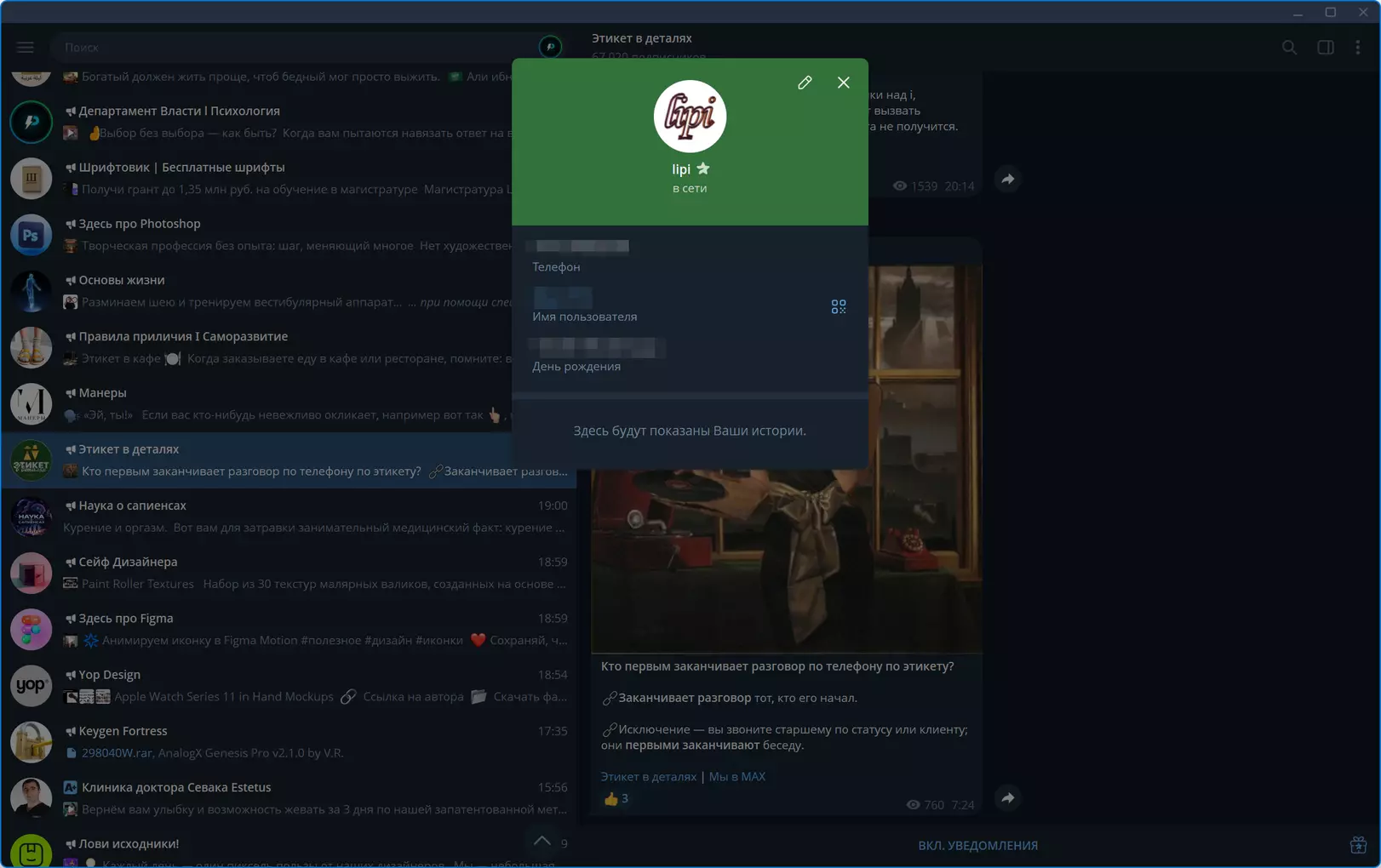Screen dimensions: 1381x868
Task: Open the Этикет в деталях link
Action: [x=649, y=777]
